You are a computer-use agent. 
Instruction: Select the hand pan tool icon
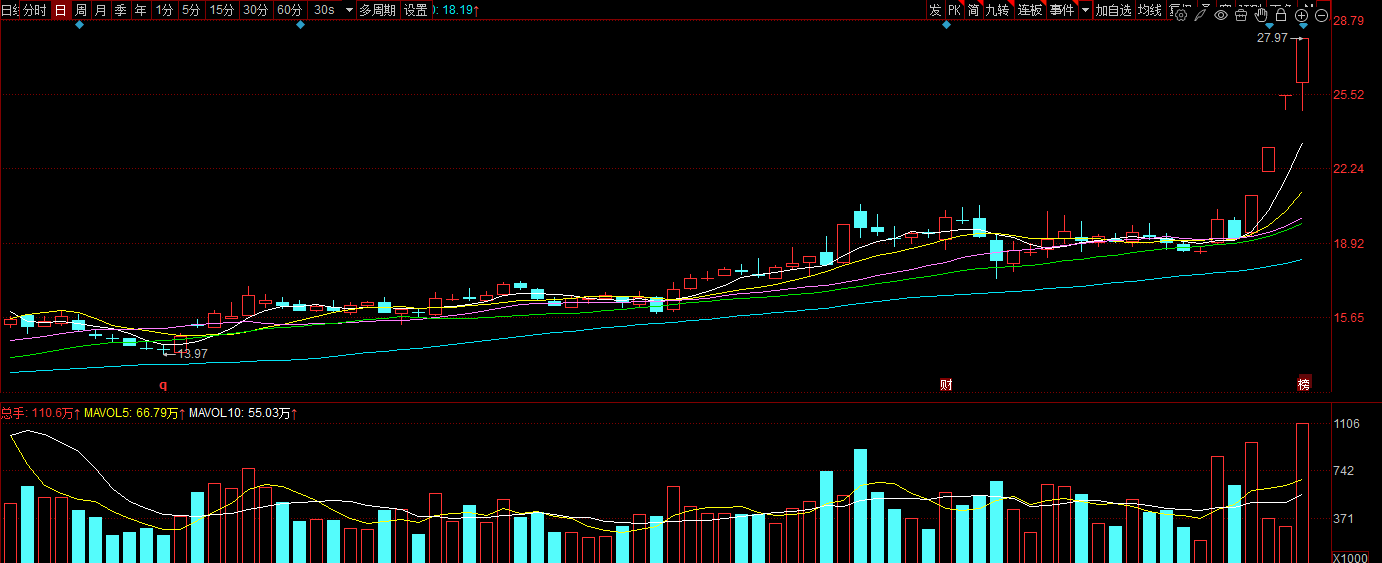(1261, 15)
